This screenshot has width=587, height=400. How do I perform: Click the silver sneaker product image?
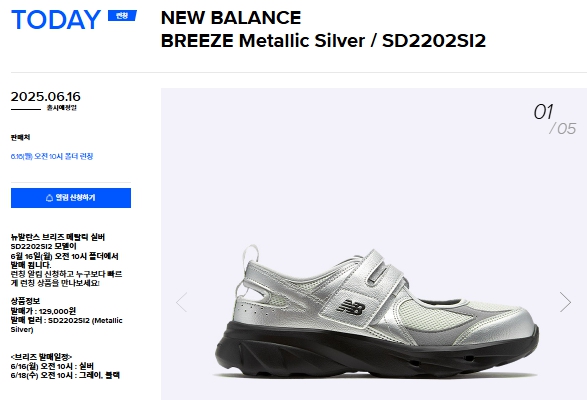[x=377, y=312]
